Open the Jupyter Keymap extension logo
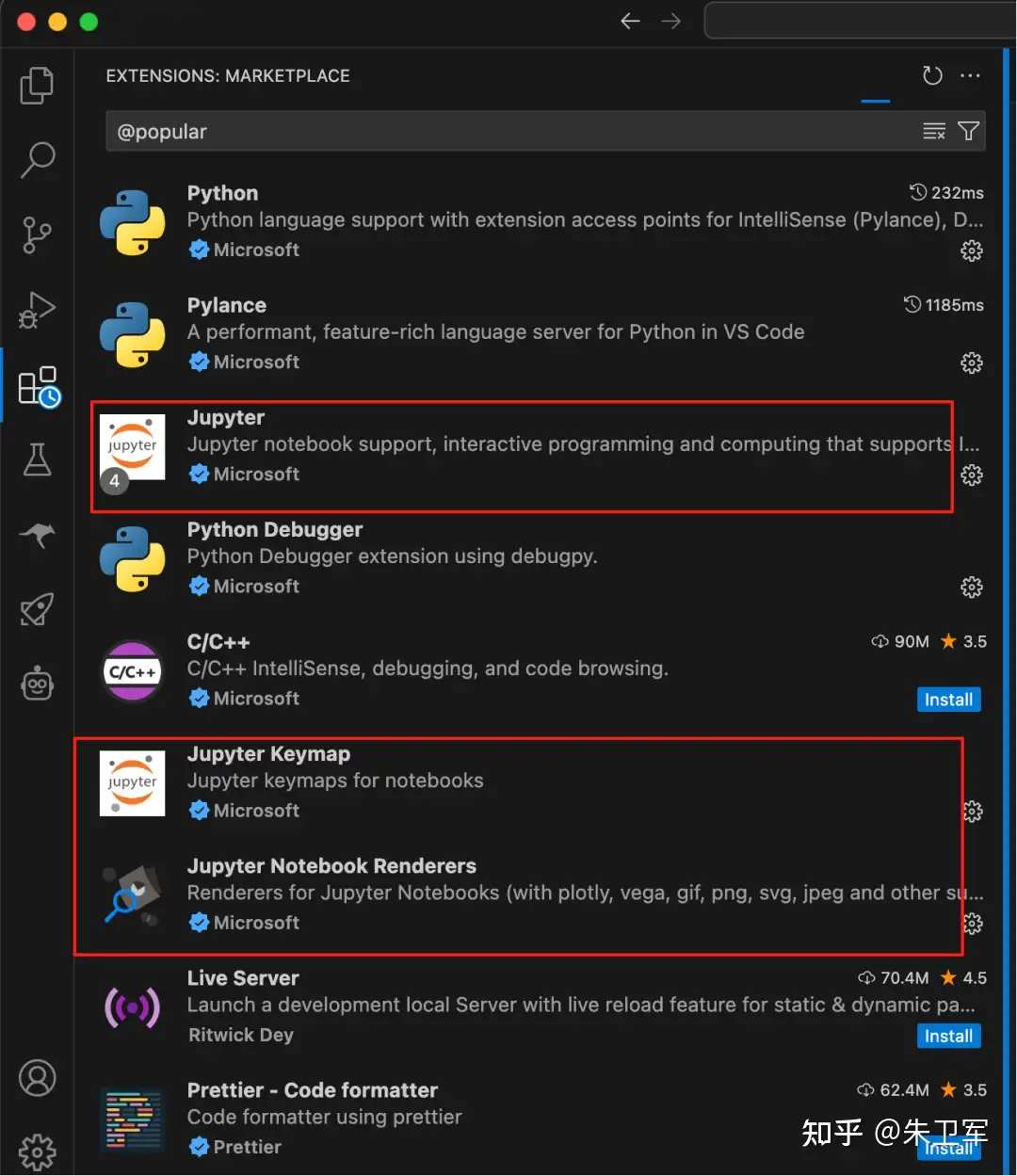Image resolution: width=1017 pixels, height=1176 pixels. pos(133,782)
